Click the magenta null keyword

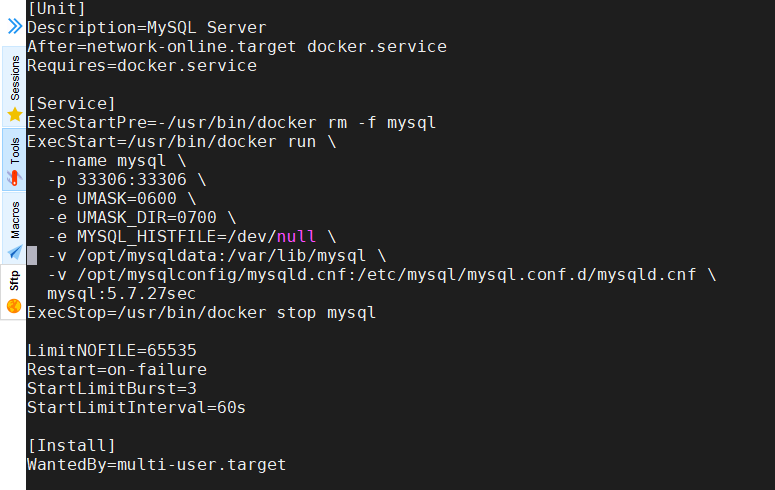[x=296, y=236]
